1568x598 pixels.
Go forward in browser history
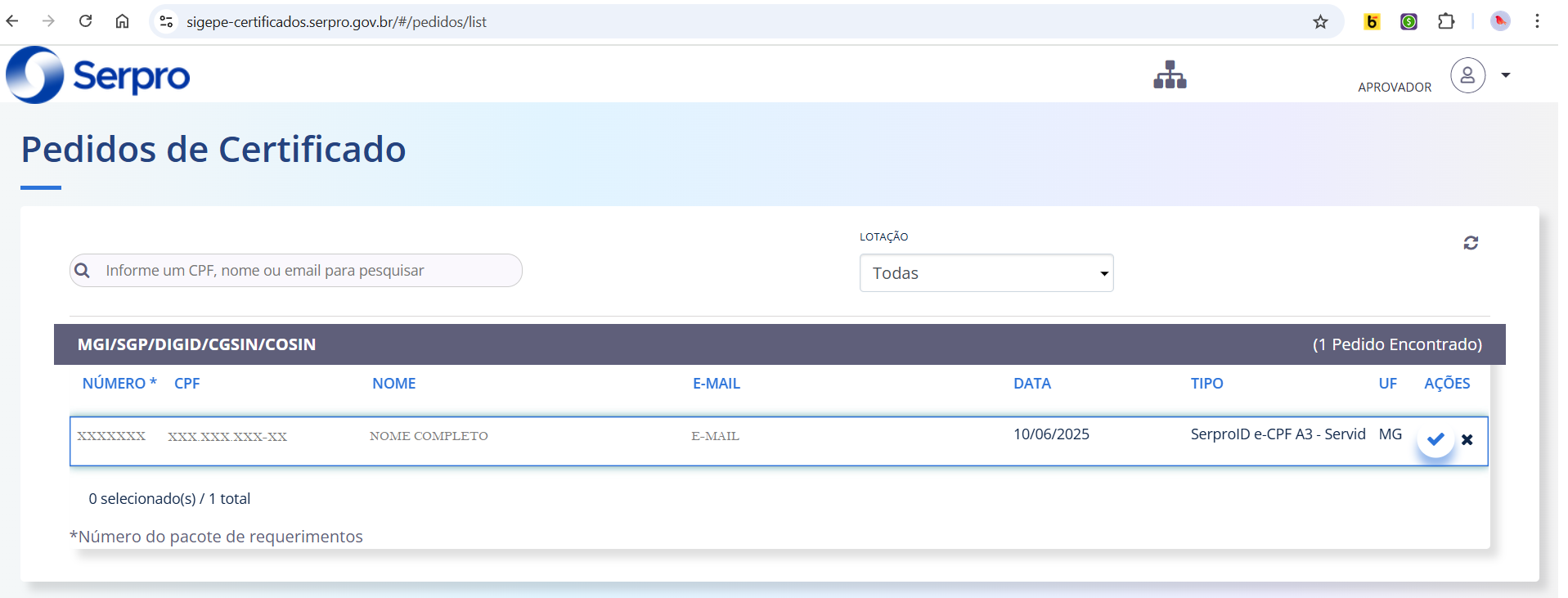[49, 21]
